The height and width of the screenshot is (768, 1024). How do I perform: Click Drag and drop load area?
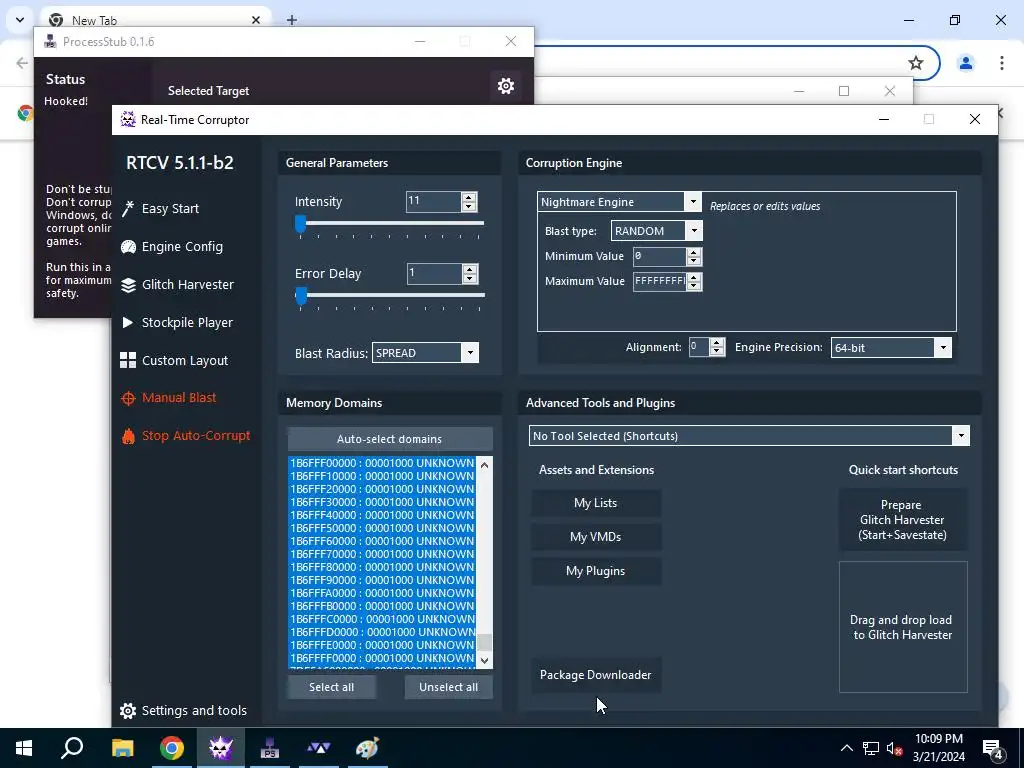point(903,627)
